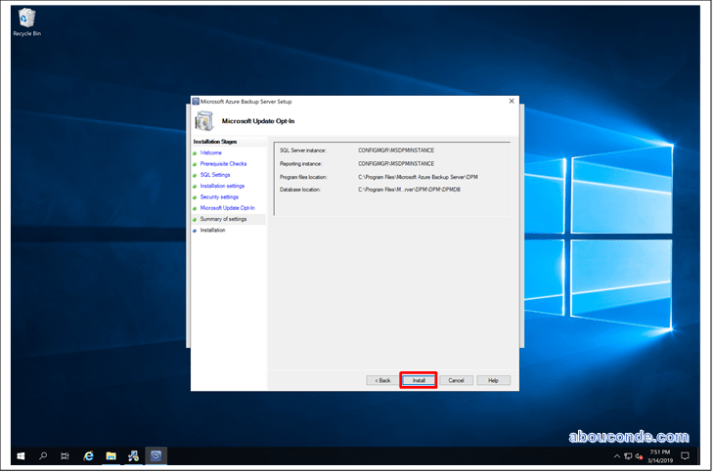Cancel the setup wizard
Screen dimensions: 714x472
[x=455, y=380]
